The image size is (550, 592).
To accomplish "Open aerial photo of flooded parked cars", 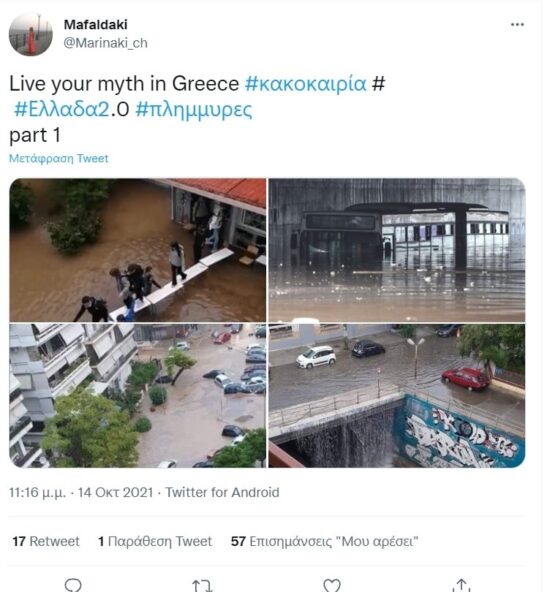I will (x=138, y=396).
